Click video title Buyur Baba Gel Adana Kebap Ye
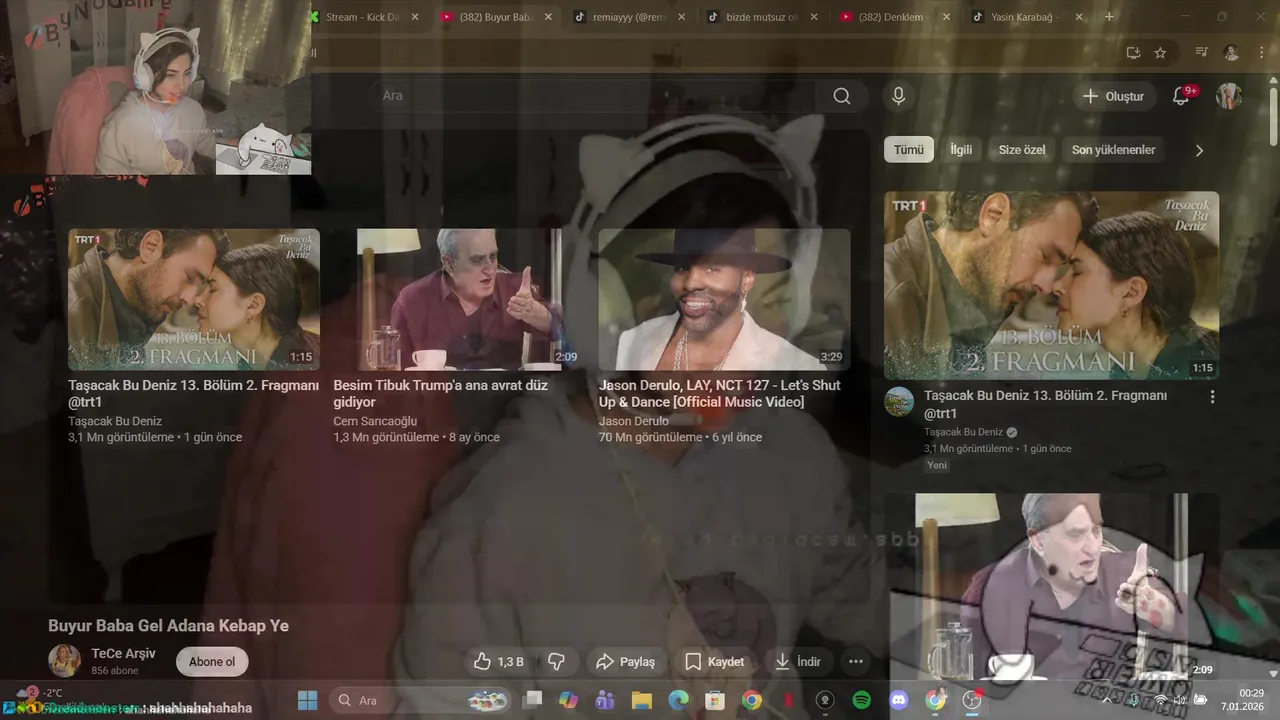1280x720 pixels. pos(169,626)
